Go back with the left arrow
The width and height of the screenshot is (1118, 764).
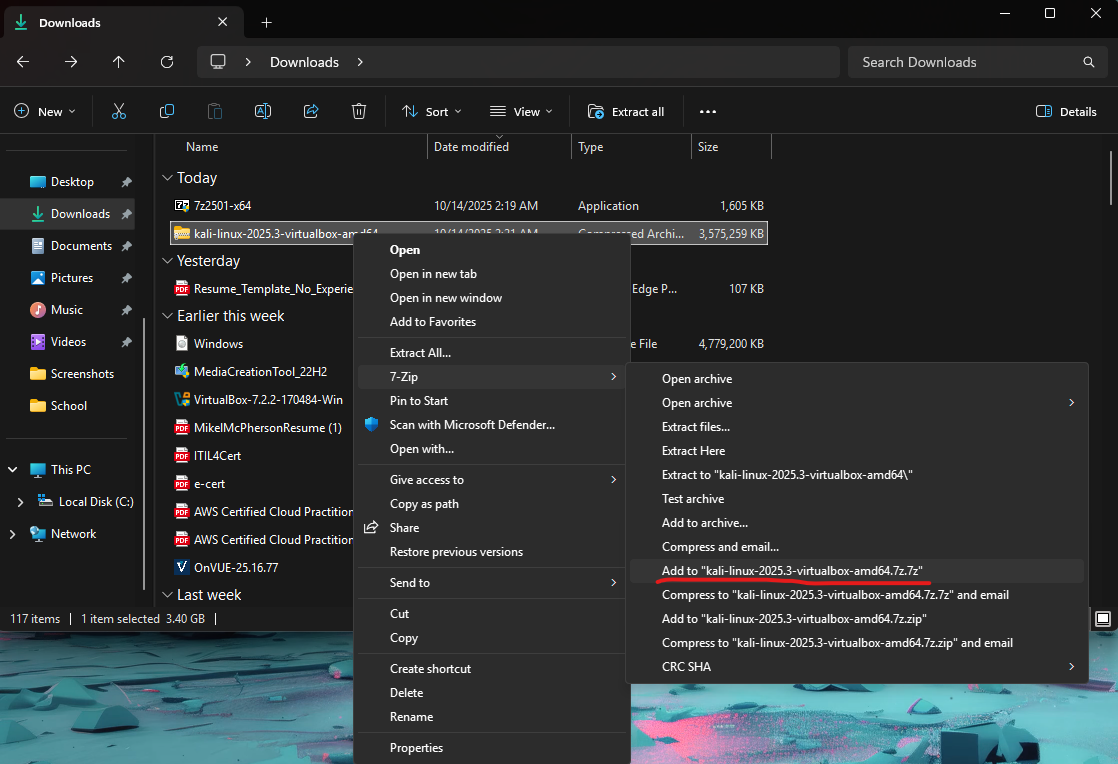23,62
